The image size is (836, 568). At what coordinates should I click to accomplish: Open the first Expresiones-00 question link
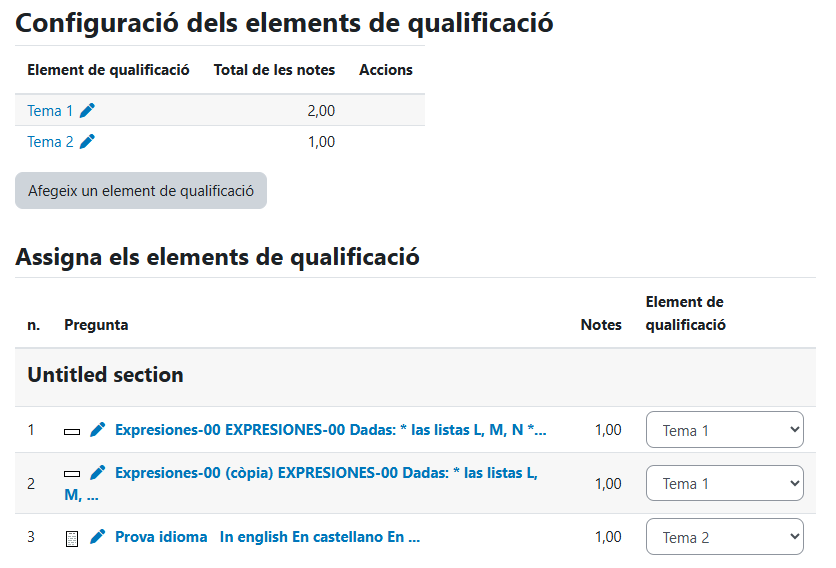331,430
